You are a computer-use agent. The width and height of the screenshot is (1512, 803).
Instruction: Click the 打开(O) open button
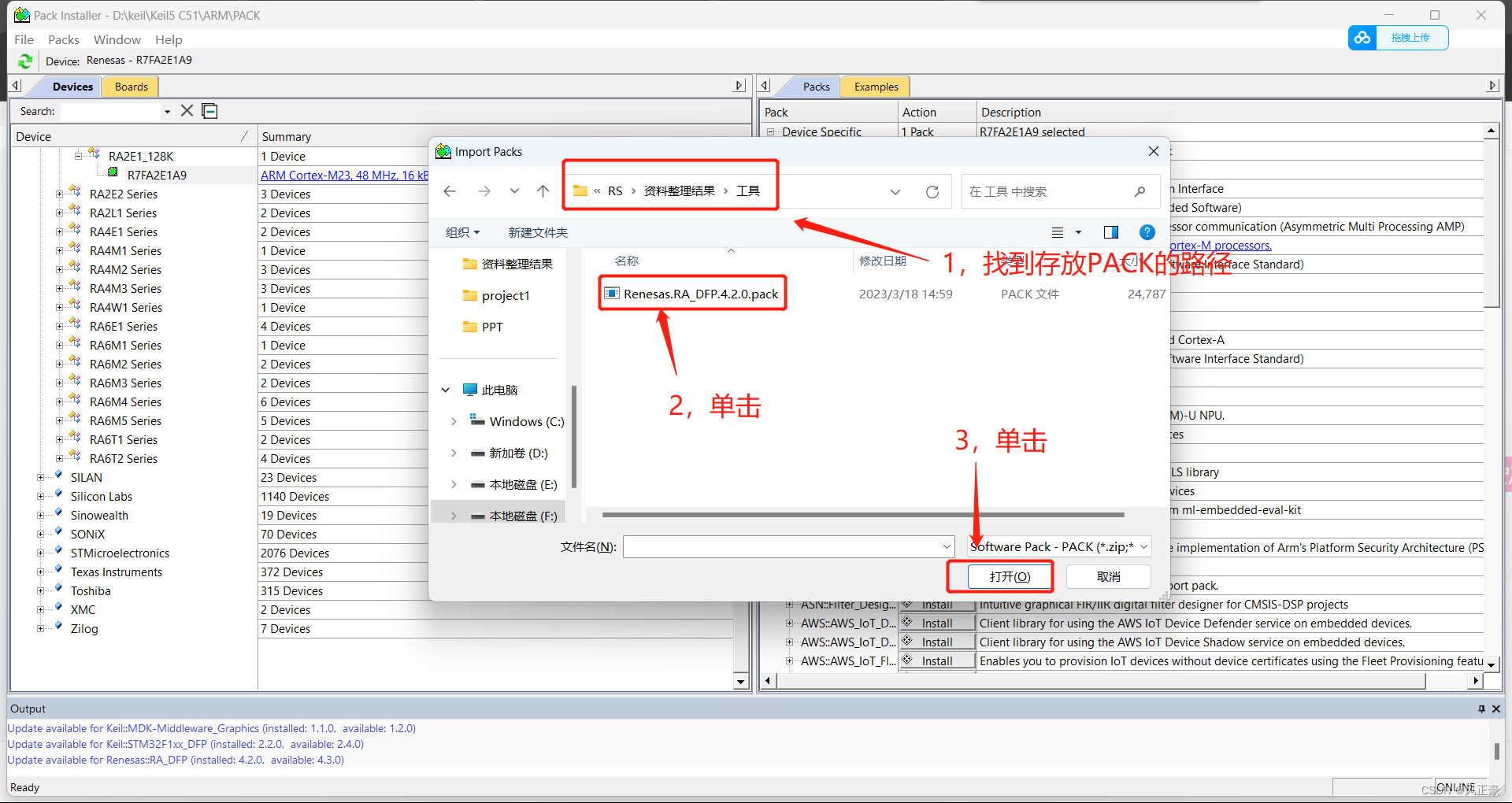pyautogui.click(x=1010, y=576)
